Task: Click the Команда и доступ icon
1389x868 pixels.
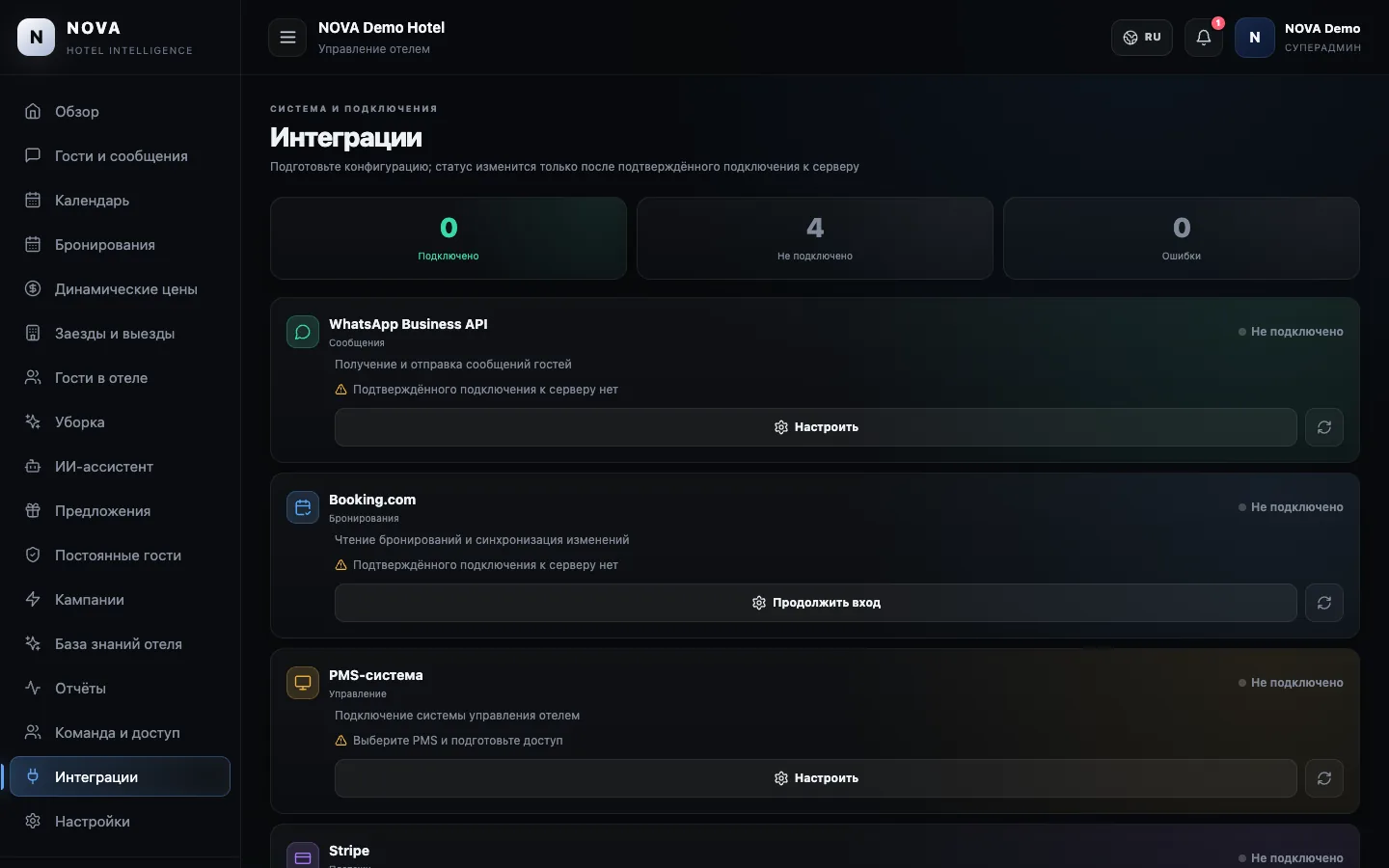Action: [x=33, y=732]
